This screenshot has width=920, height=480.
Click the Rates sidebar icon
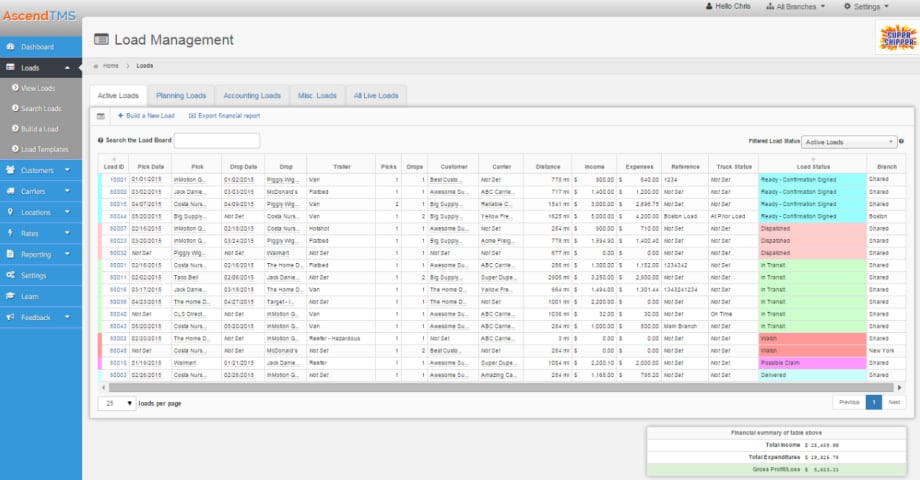tap(10, 233)
